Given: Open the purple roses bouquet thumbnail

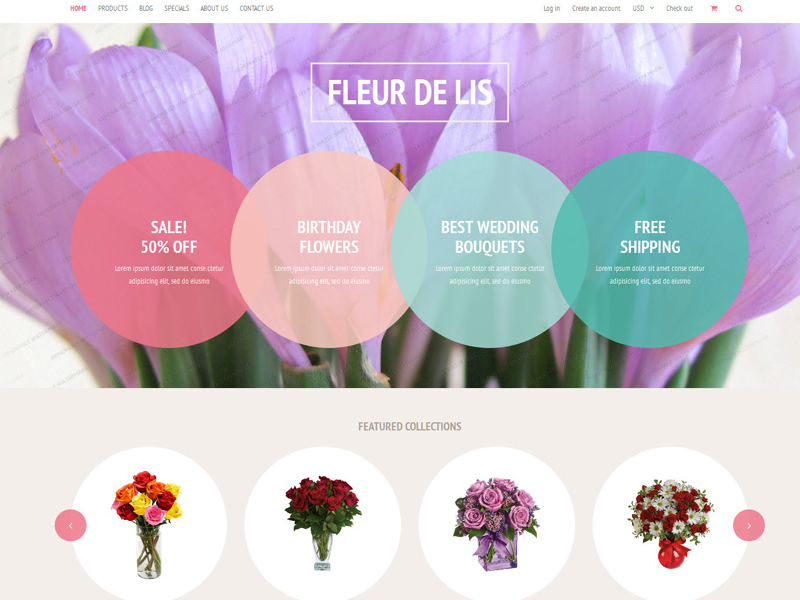Looking at the screenshot, I should click(496, 524).
